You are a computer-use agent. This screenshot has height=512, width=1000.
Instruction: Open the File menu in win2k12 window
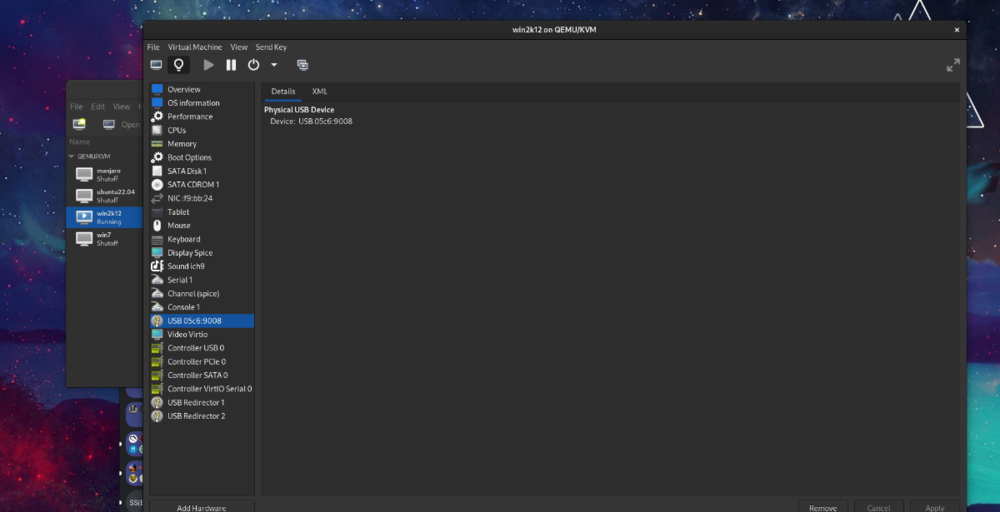point(153,47)
